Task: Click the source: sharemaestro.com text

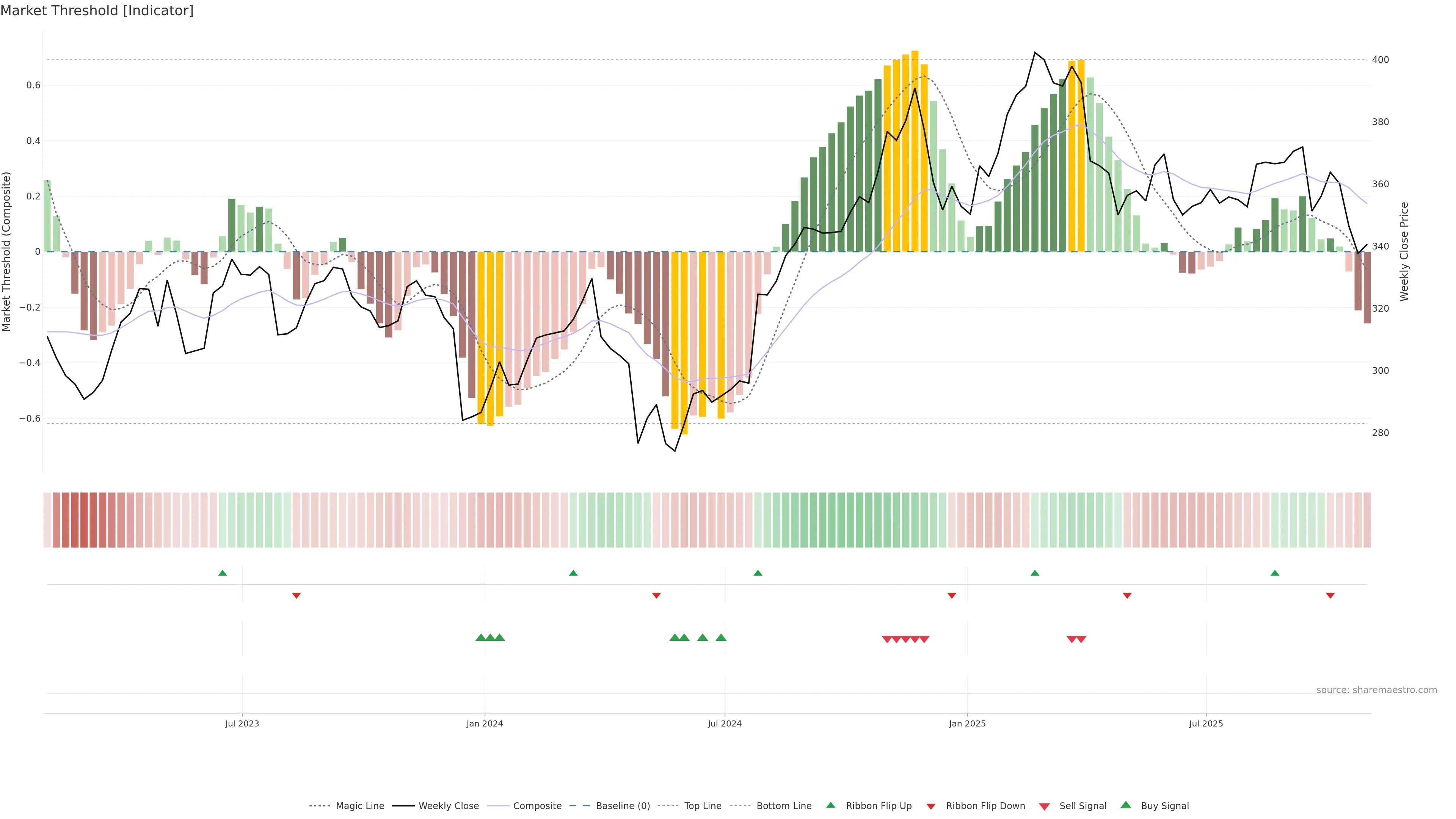Action: [1376, 690]
